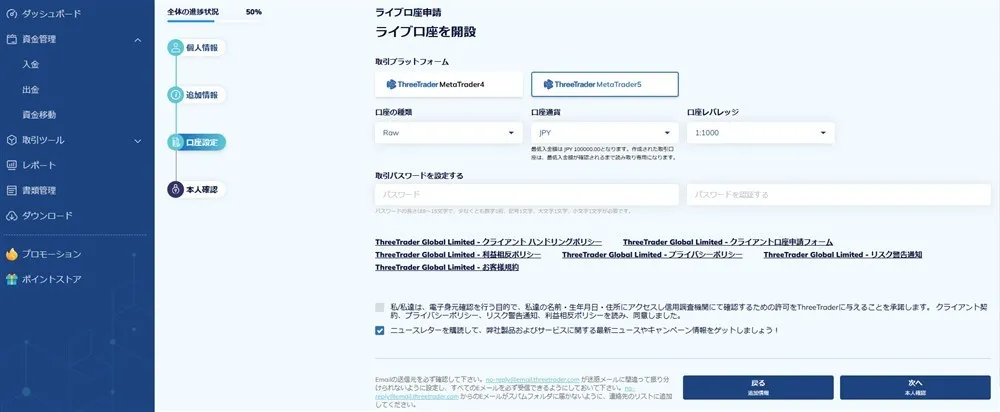Open 資金移動 in the sidebar

(x=39, y=115)
